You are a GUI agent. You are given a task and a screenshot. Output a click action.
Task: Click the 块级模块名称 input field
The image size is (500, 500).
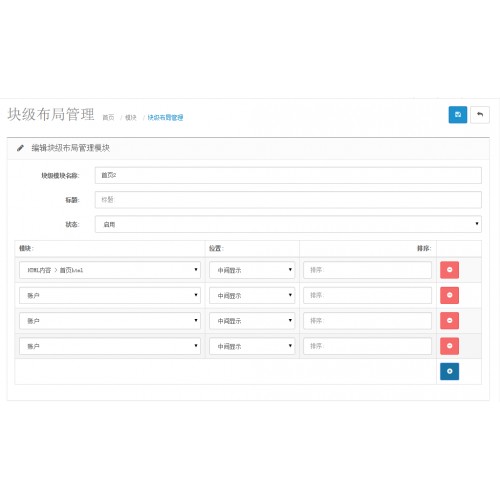(288, 175)
